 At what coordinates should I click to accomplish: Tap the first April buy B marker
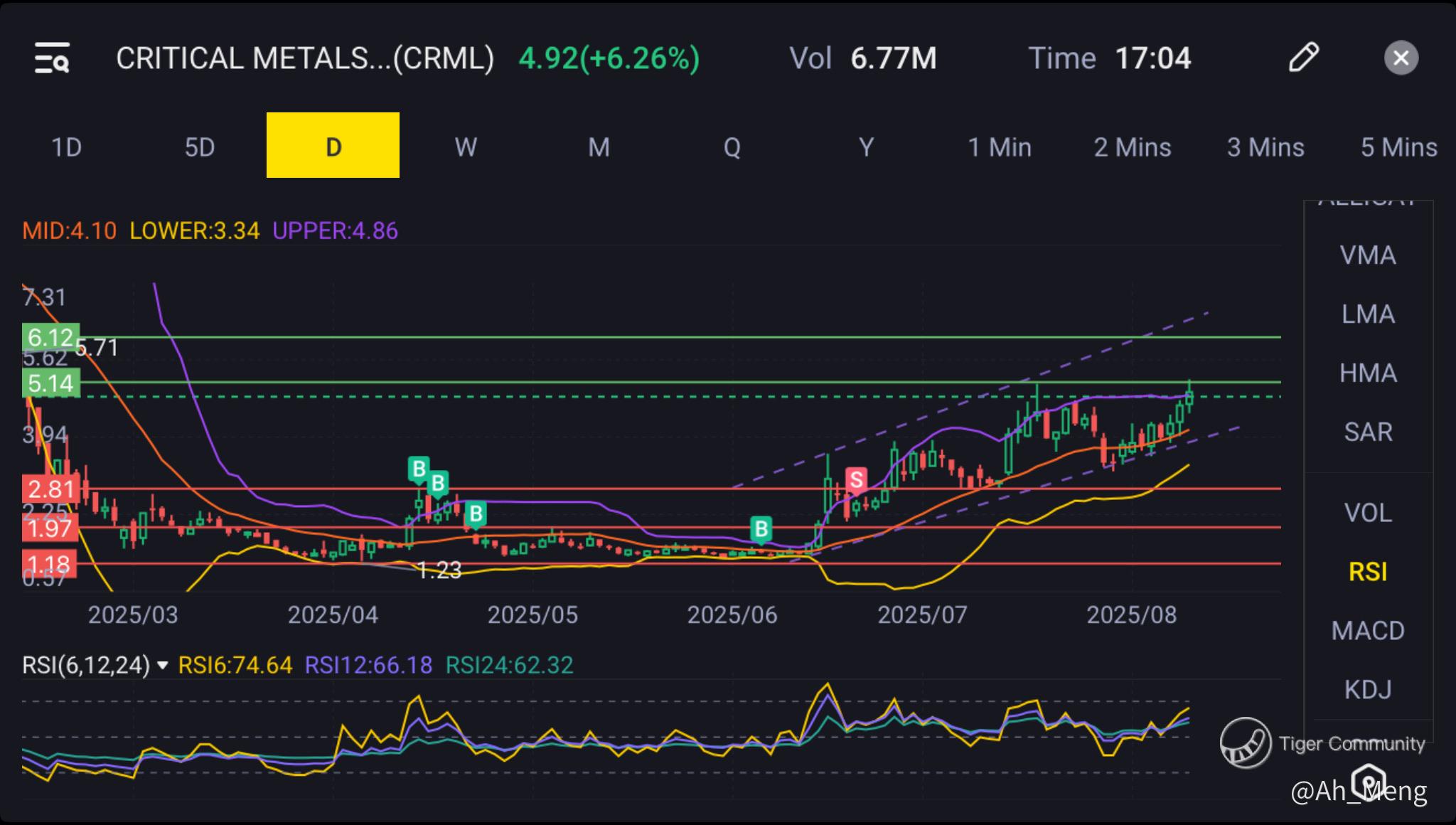click(419, 469)
